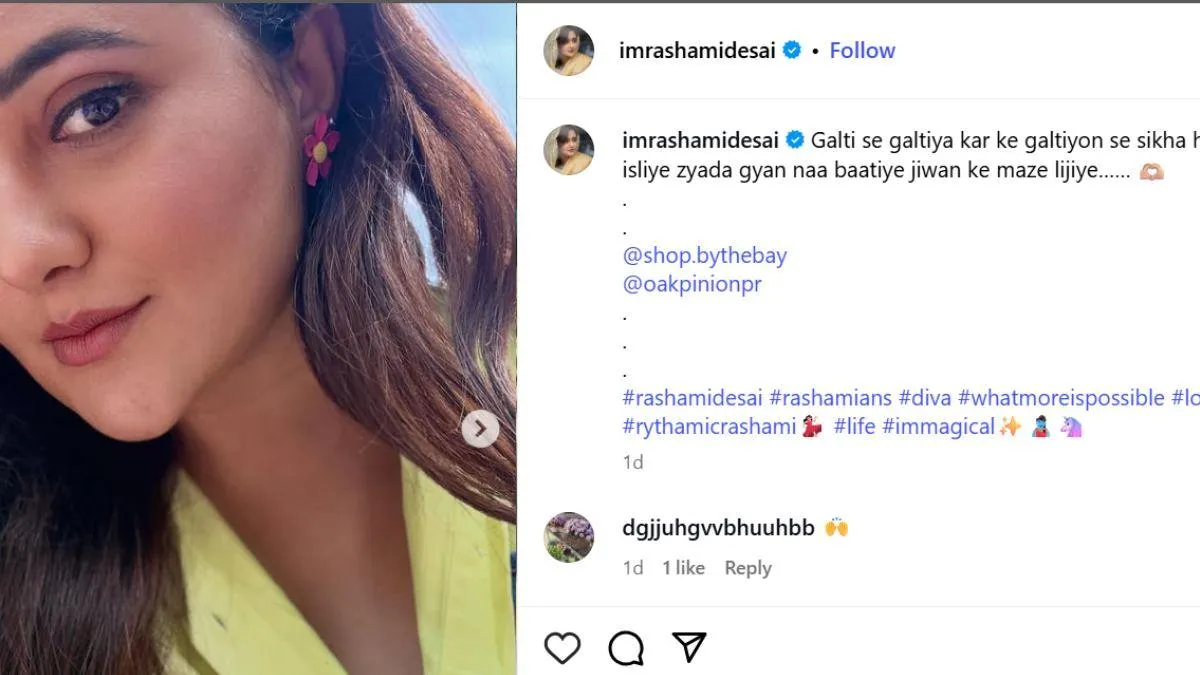This screenshot has width=1200, height=675.
Task: Reply to dgjjuhgvvbhuuhbb comment
Action: click(x=747, y=568)
